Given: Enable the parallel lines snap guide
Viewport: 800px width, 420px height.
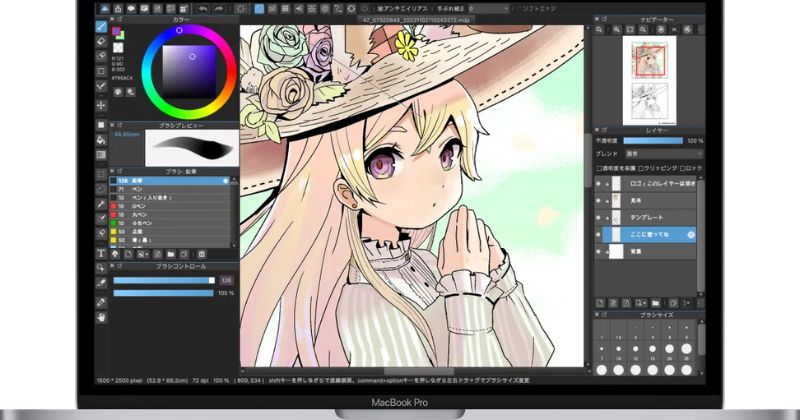Looking at the screenshot, I should coord(272,9).
